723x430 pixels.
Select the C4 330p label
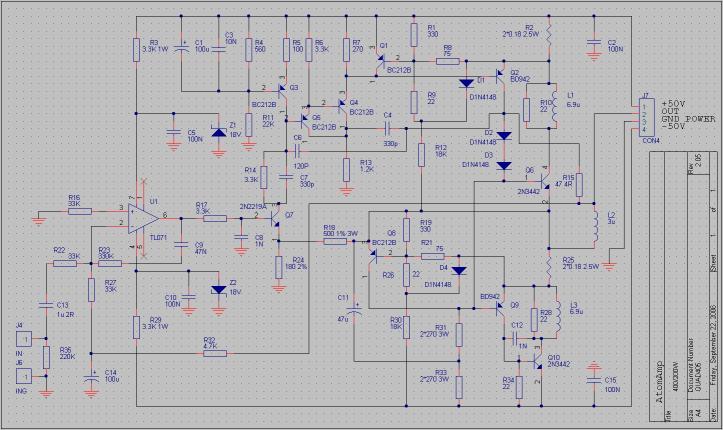coord(390,130)
